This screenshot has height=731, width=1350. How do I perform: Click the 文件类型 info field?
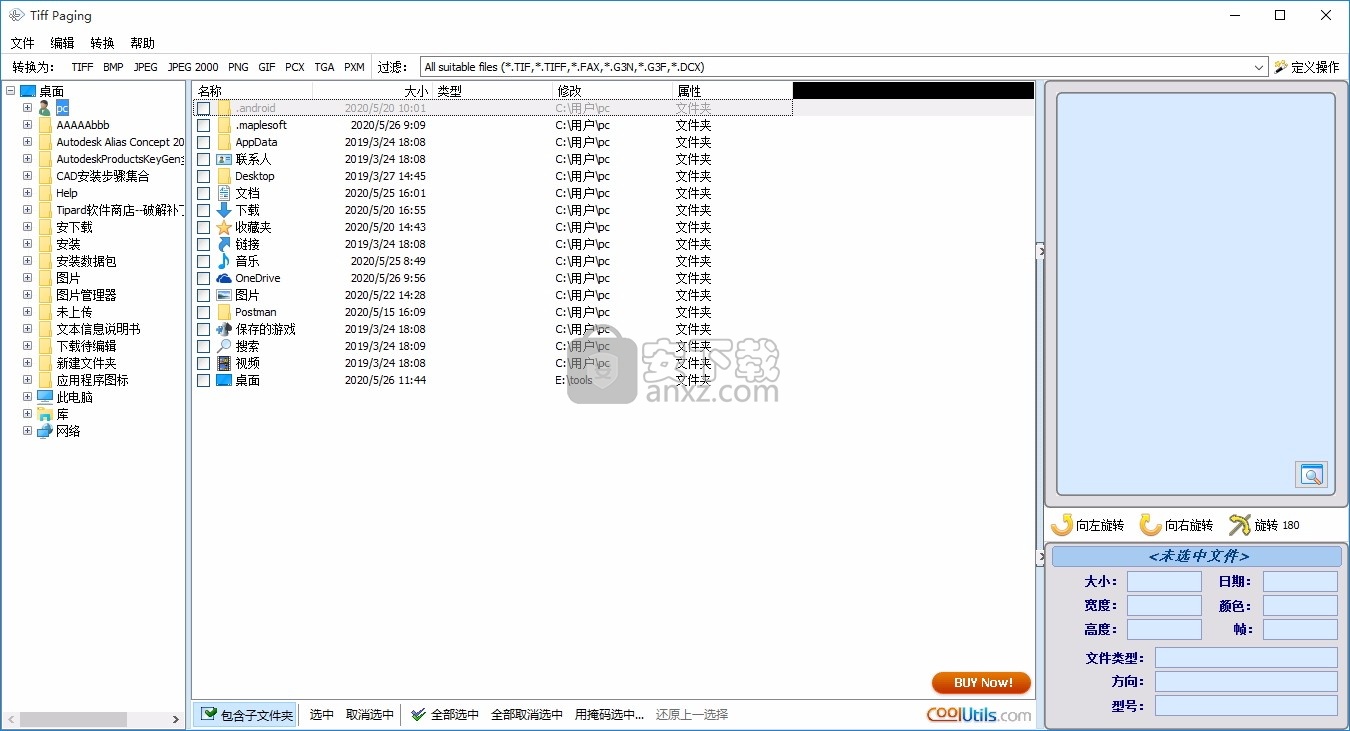[1246, 657]
